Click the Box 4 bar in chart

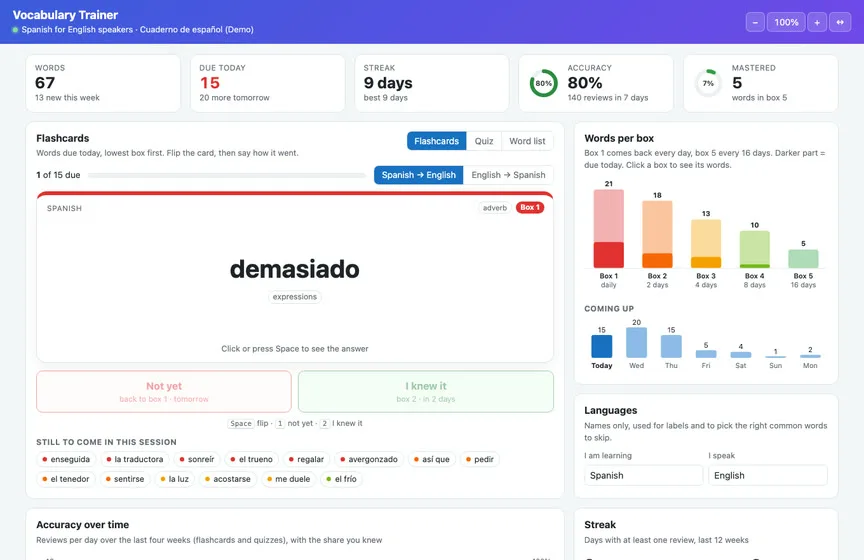click(754, 249)
